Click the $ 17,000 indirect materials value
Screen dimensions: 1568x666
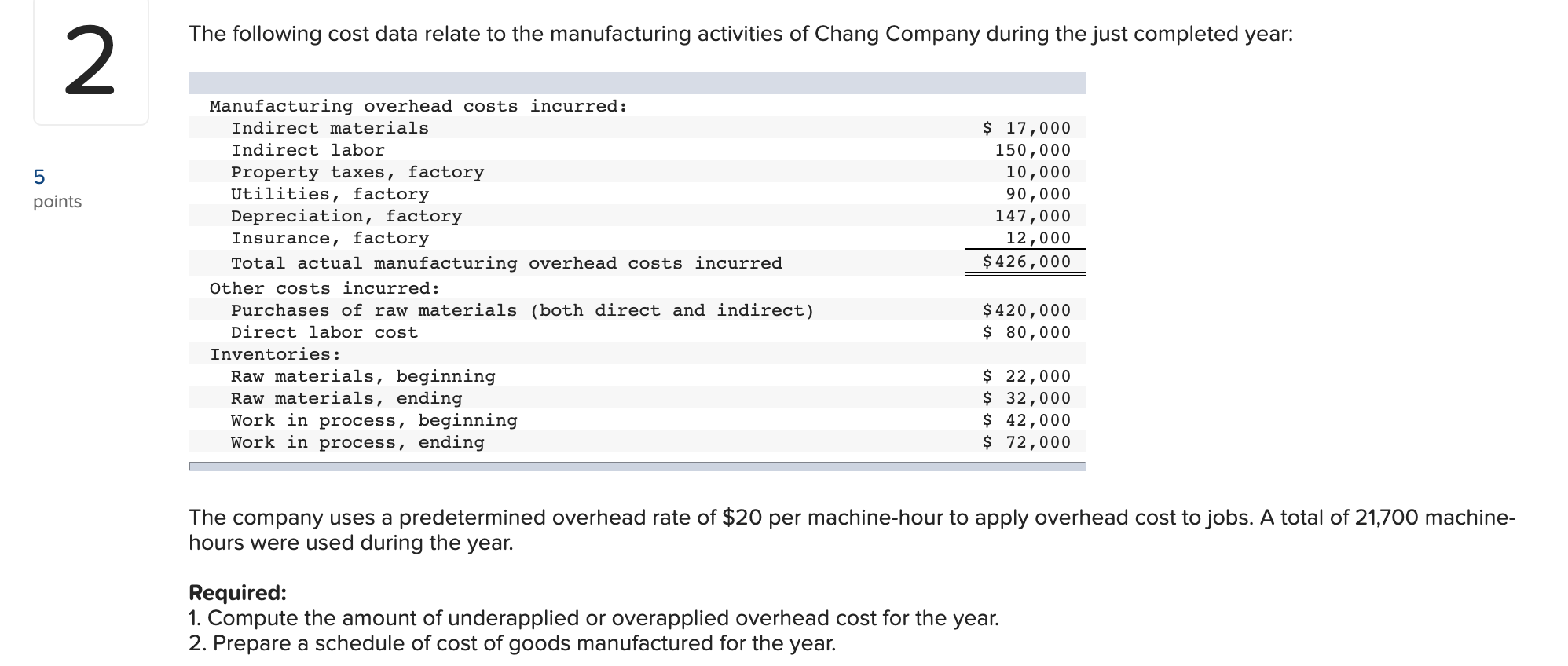click(1027, 128)
